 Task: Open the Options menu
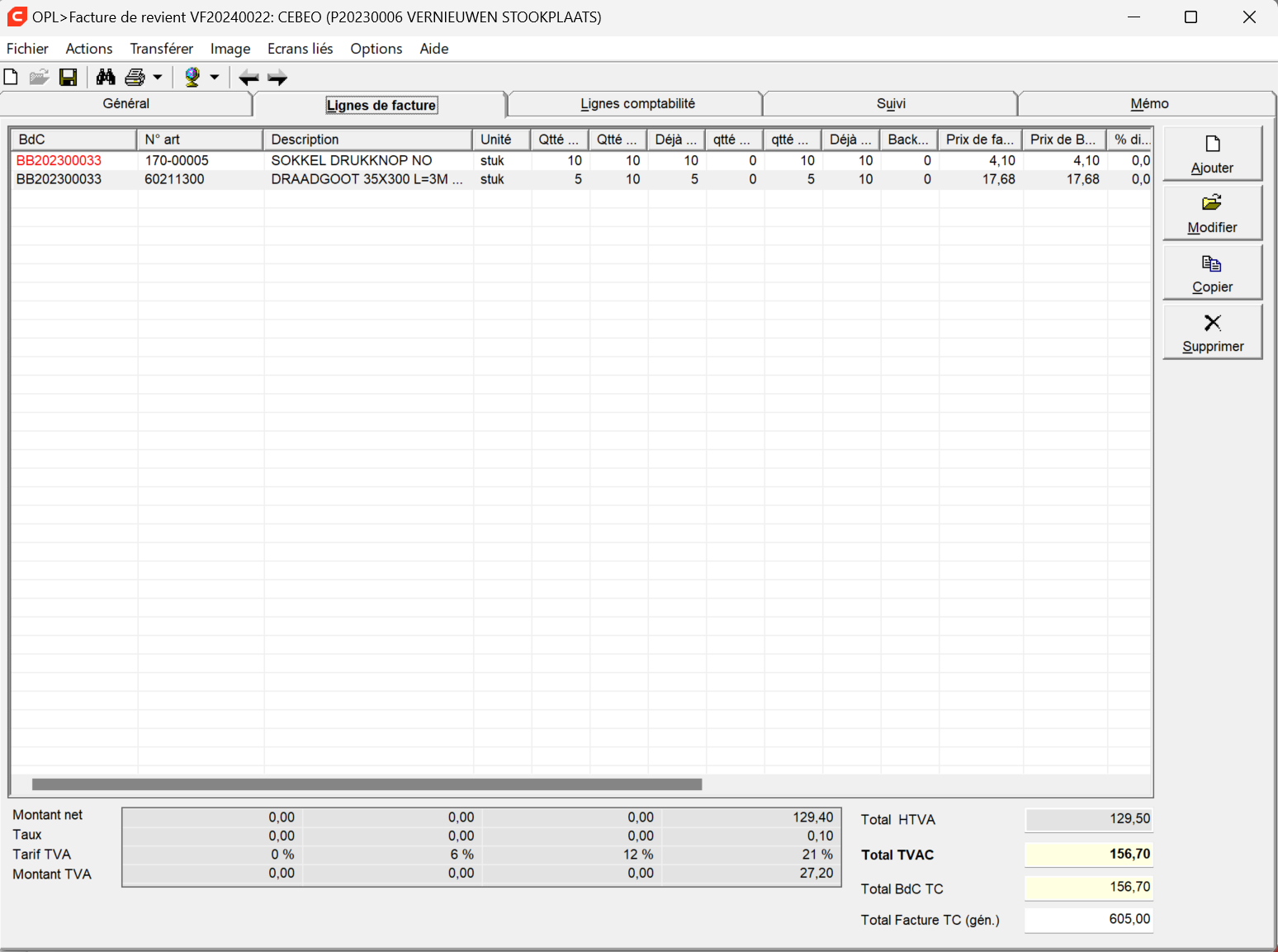click(x=376, y=49)
